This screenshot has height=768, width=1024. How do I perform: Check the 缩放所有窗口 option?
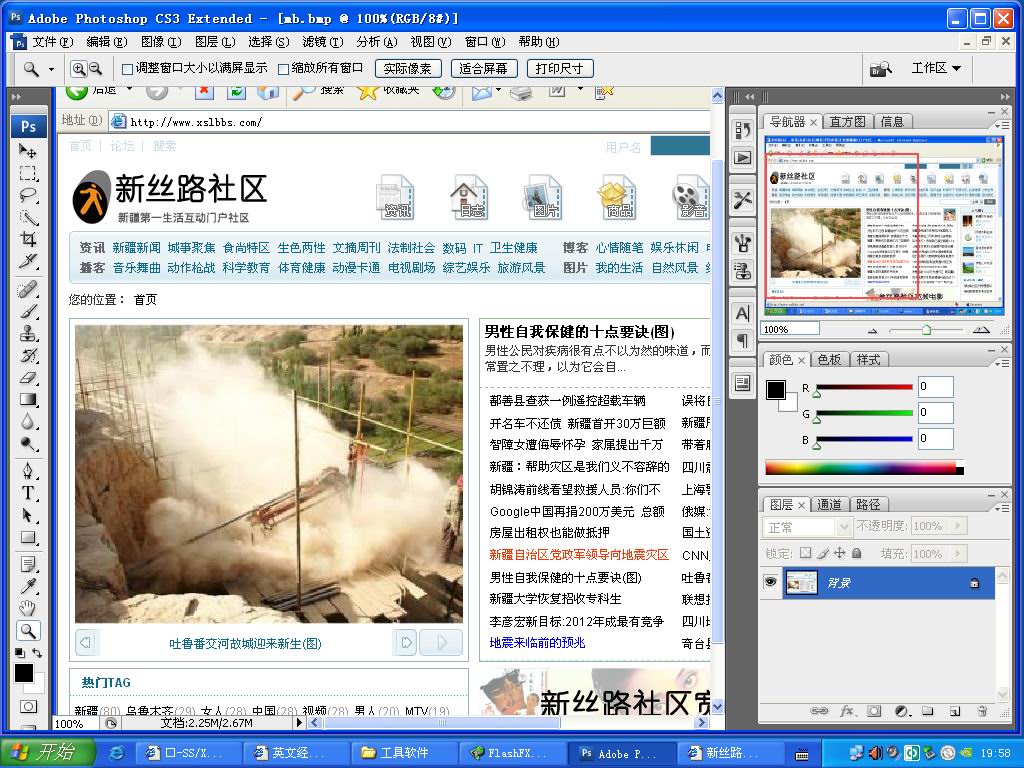tap(283, 69)
